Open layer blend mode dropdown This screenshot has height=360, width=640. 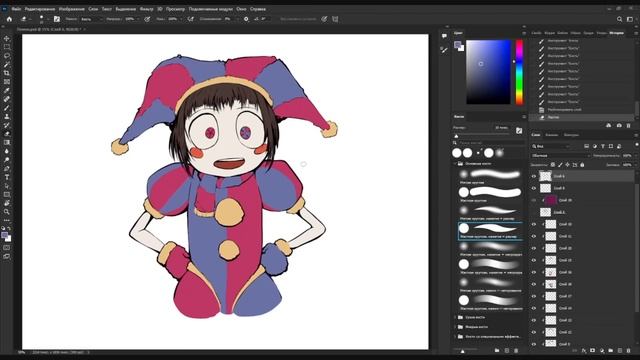click(561, 156)
